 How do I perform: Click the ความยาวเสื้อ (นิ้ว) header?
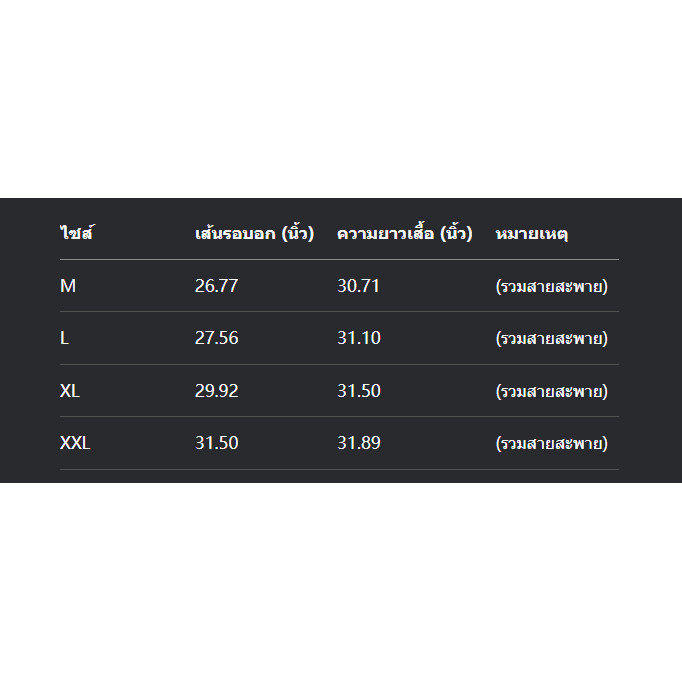click(404, 234)
